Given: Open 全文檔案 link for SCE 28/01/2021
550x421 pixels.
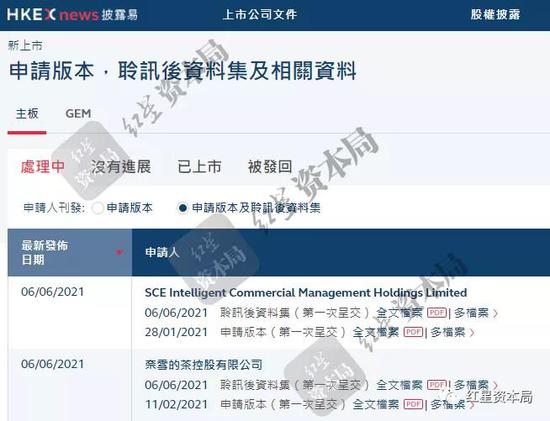Looking at the screenshot, I should coord(376,332).
